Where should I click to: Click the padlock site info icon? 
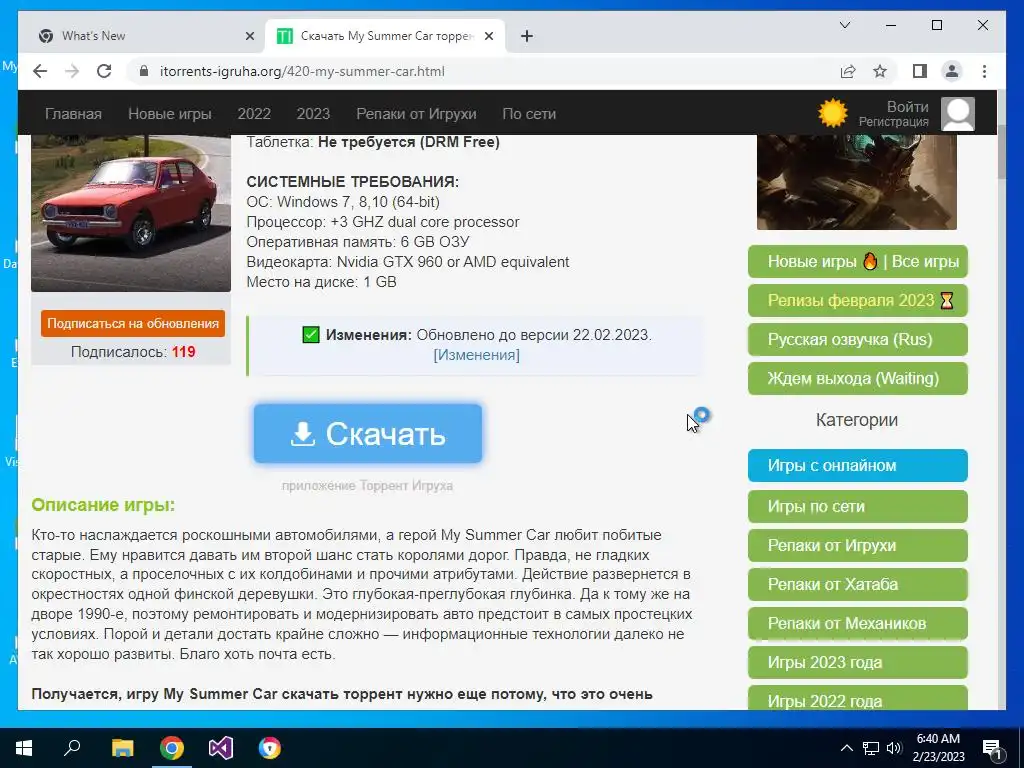(x=144, y=71)
